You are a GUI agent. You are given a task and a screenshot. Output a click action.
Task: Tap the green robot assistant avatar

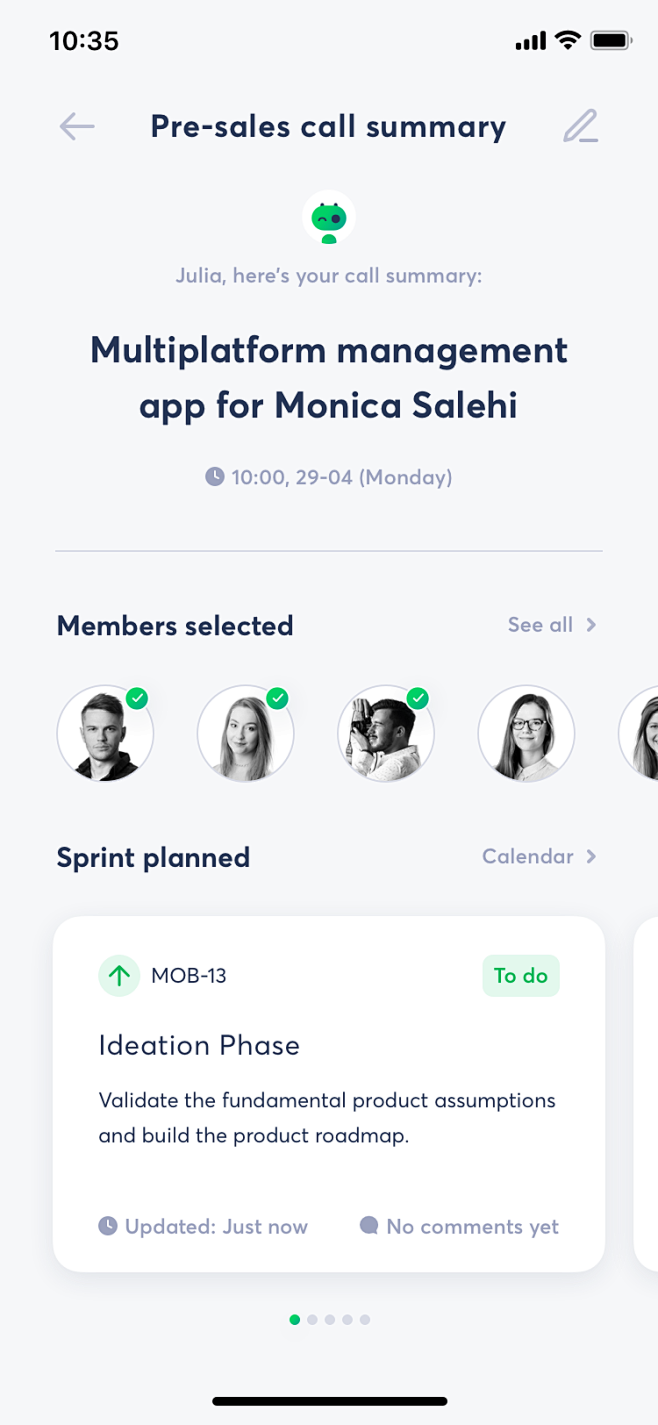[329, 218]
